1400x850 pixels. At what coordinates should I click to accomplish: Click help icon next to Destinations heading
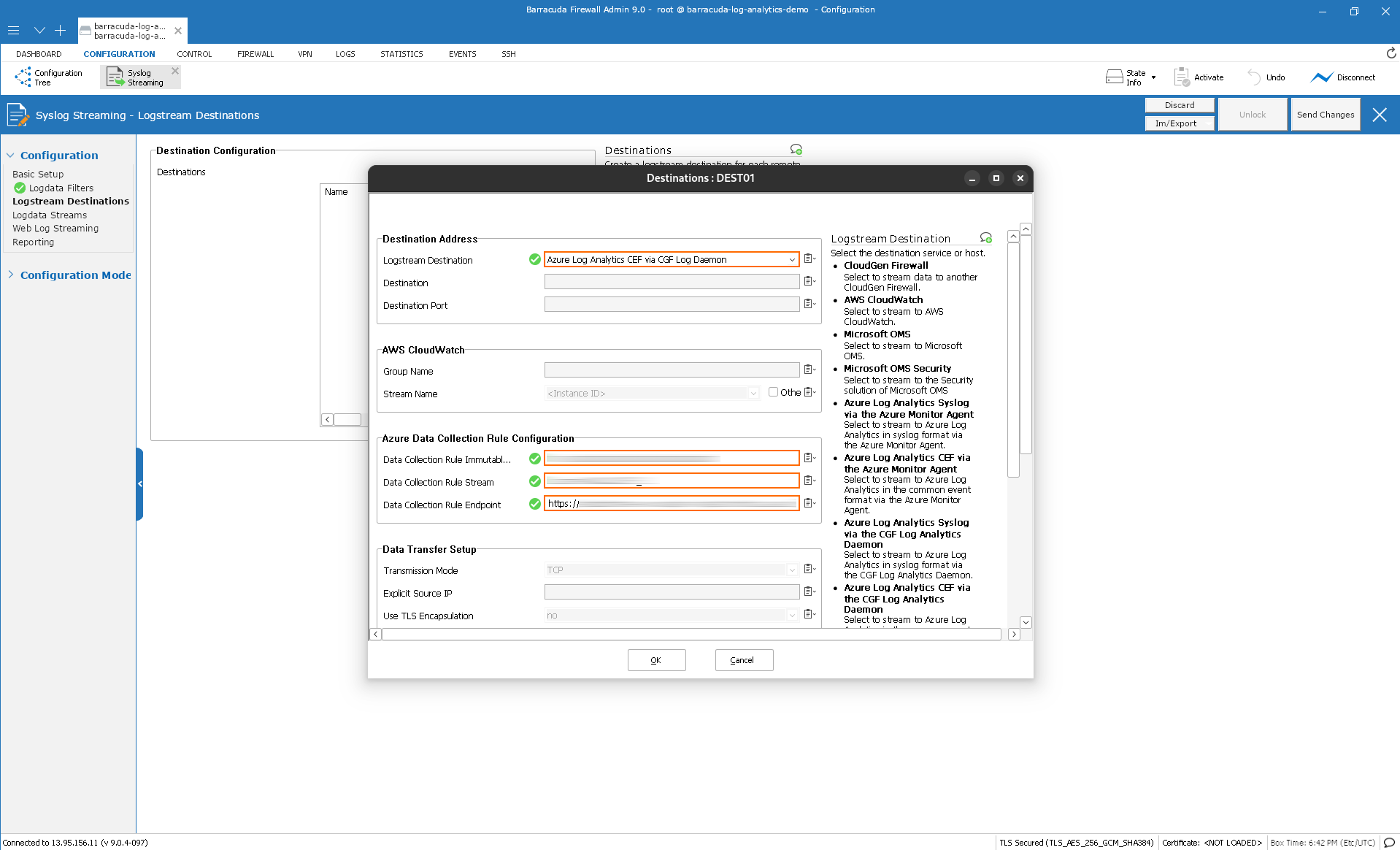point(796,150)
